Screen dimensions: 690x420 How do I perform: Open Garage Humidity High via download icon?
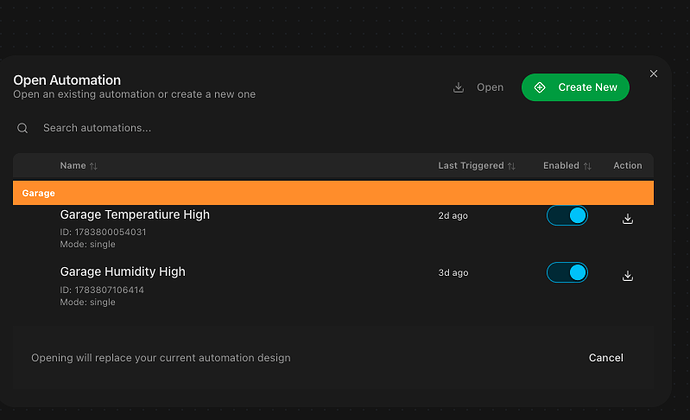point(628,276)
